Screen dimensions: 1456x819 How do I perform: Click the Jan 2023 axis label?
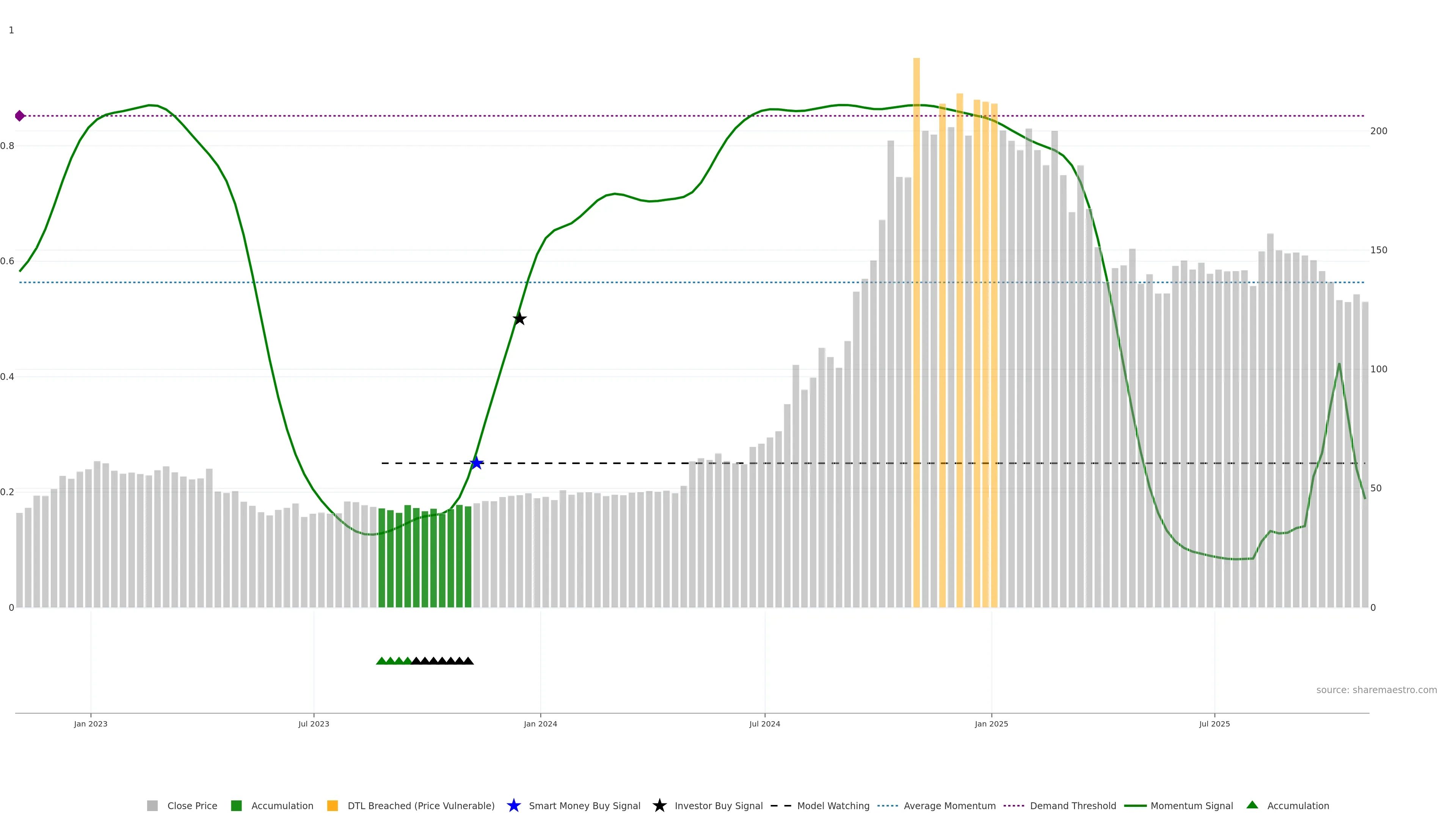coord(91,723)
